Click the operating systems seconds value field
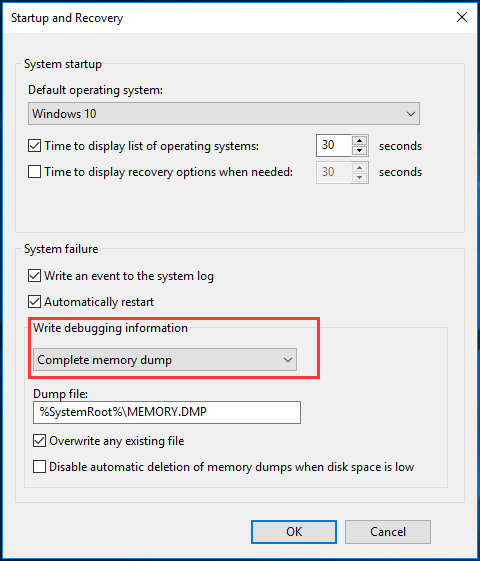Image resolution: width=480 pixels, height=561 pixels. coord(334,145)
